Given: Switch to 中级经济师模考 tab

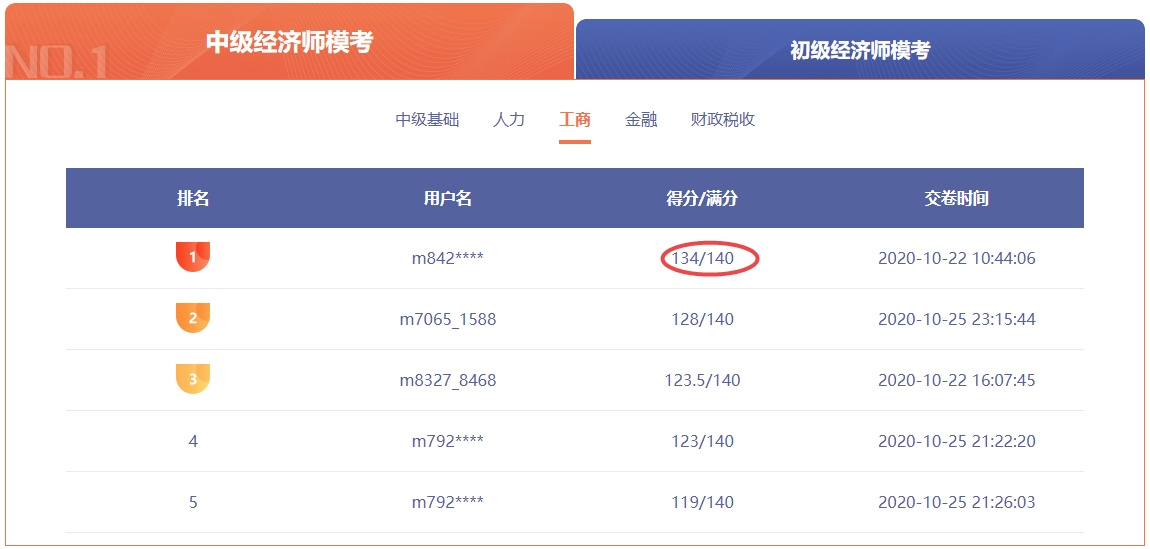Looking at the screenshot, I should tap(289, 42).
